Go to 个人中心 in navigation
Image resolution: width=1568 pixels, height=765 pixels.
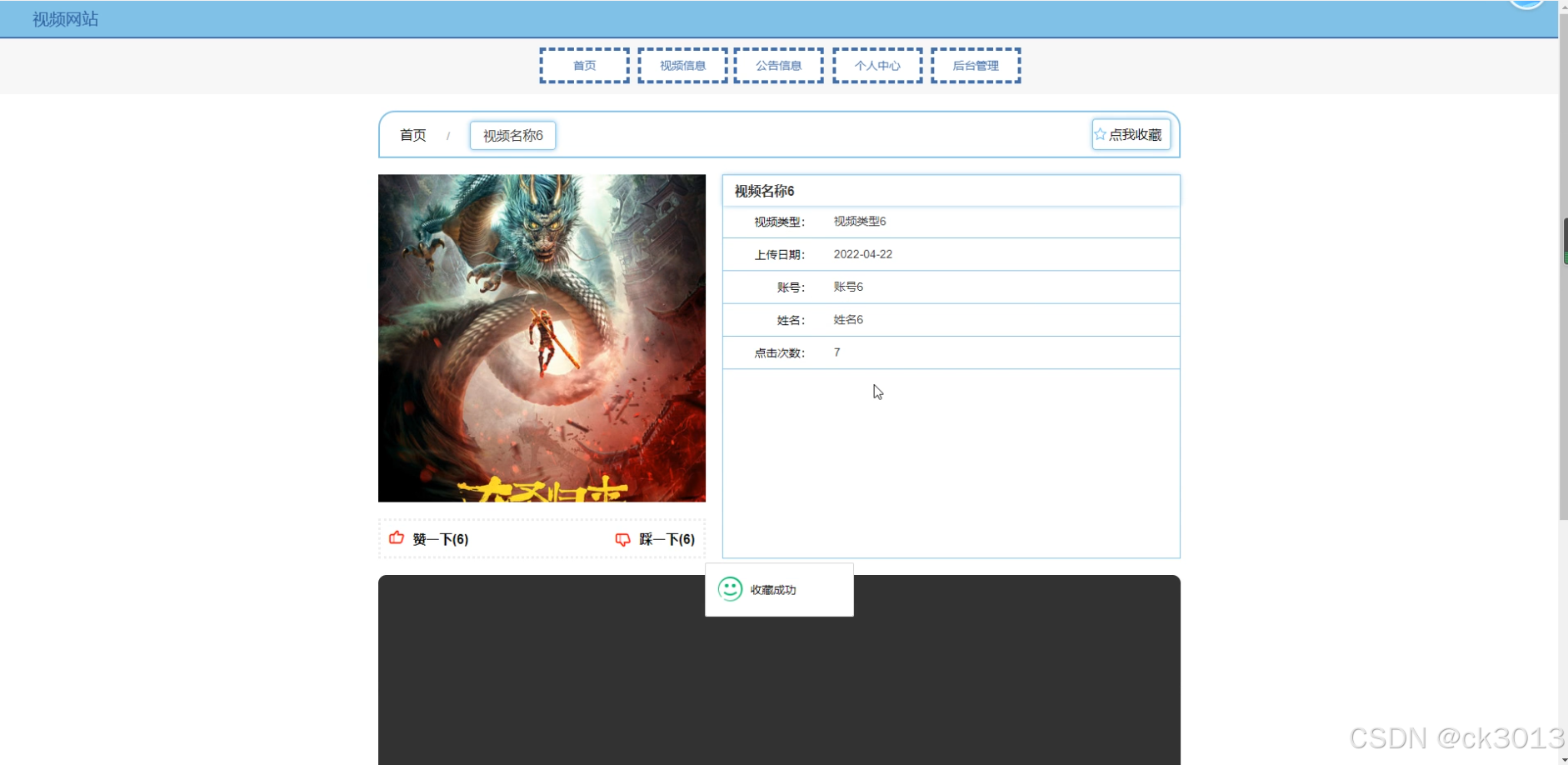[877, 66]
